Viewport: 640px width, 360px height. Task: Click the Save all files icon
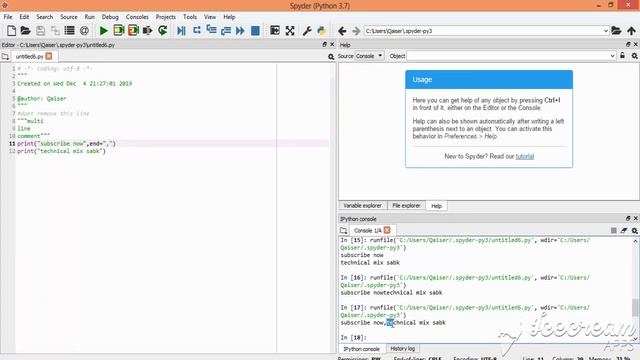tap(55, 31)
